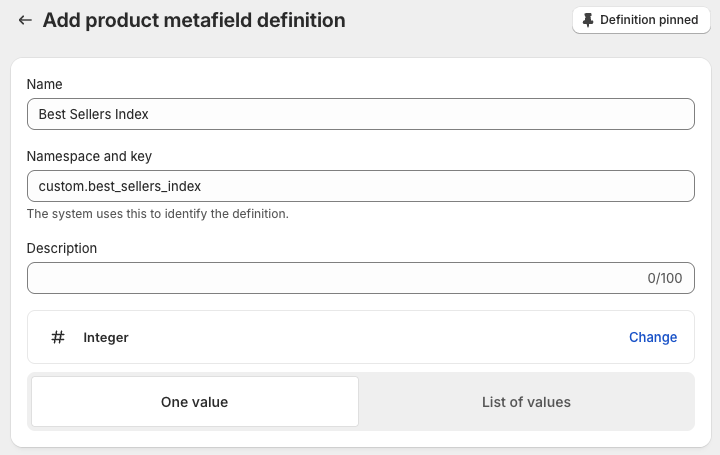The height and width of the screenshot is (455, 720).
Task: Go back using the left arrow
Action: pyautogui.click(x=25, y=20)
